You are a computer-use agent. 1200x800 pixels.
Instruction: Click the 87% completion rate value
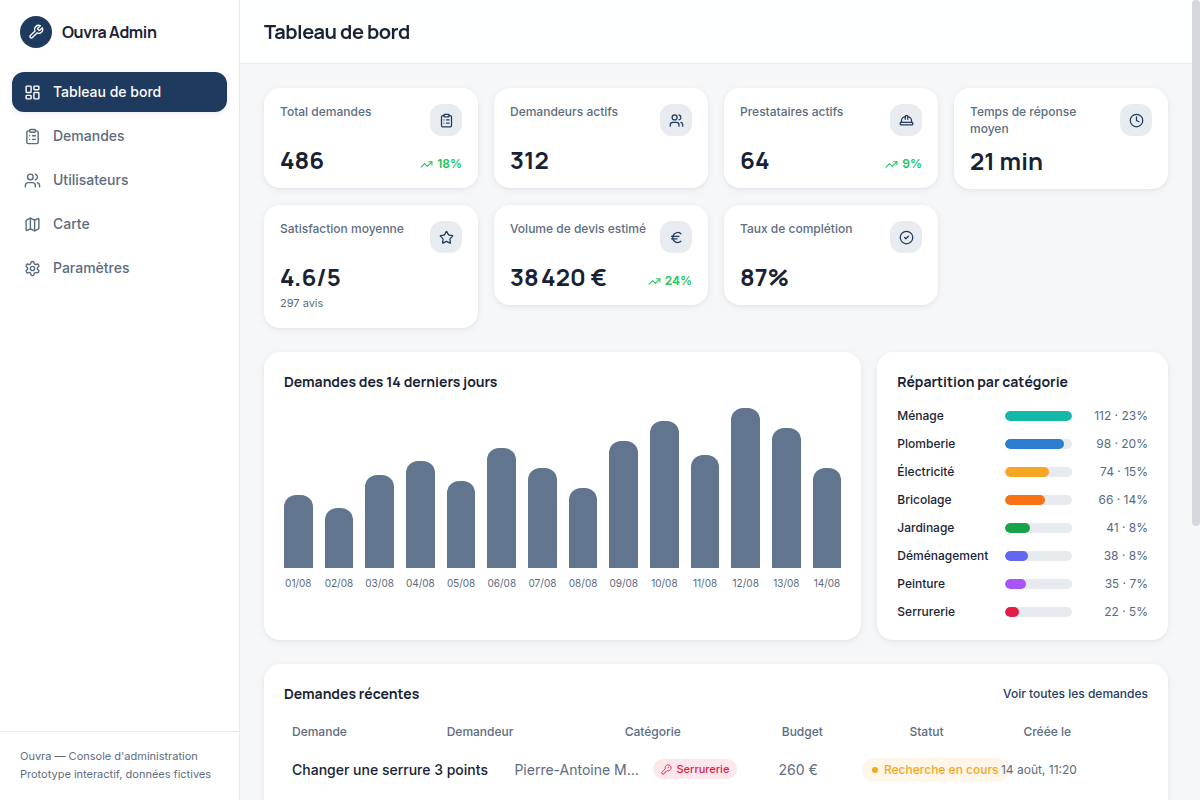764,278
